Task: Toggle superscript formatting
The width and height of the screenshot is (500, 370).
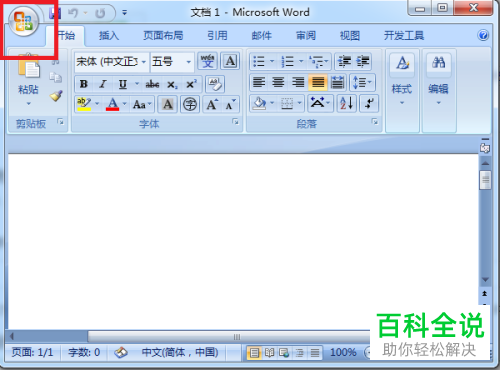Action: pyautogui.click(x=191, y=84)
